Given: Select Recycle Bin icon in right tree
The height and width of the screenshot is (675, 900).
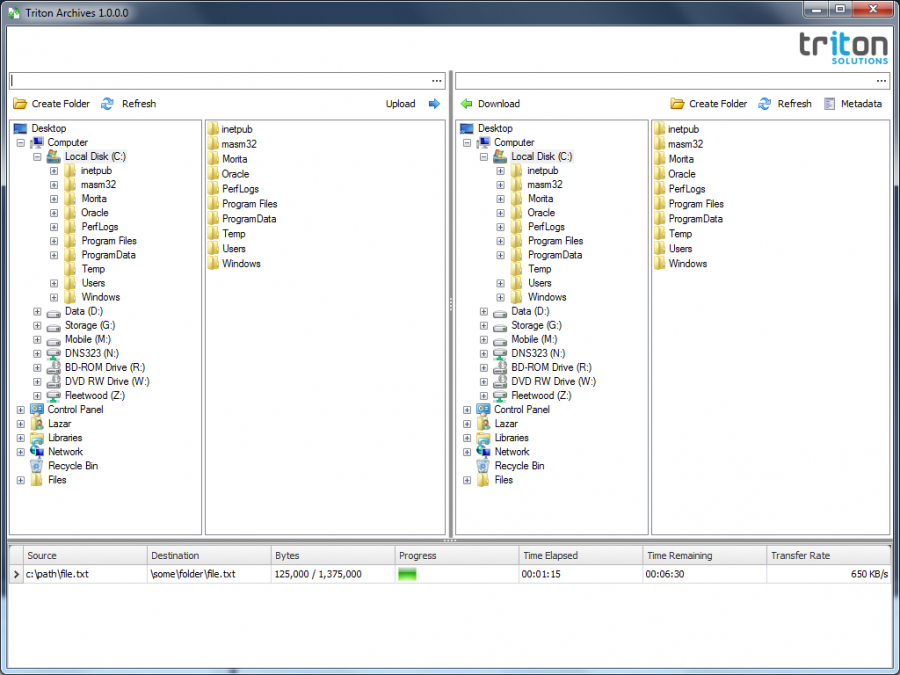Looking at the screenshot, I should coord(483,465).
